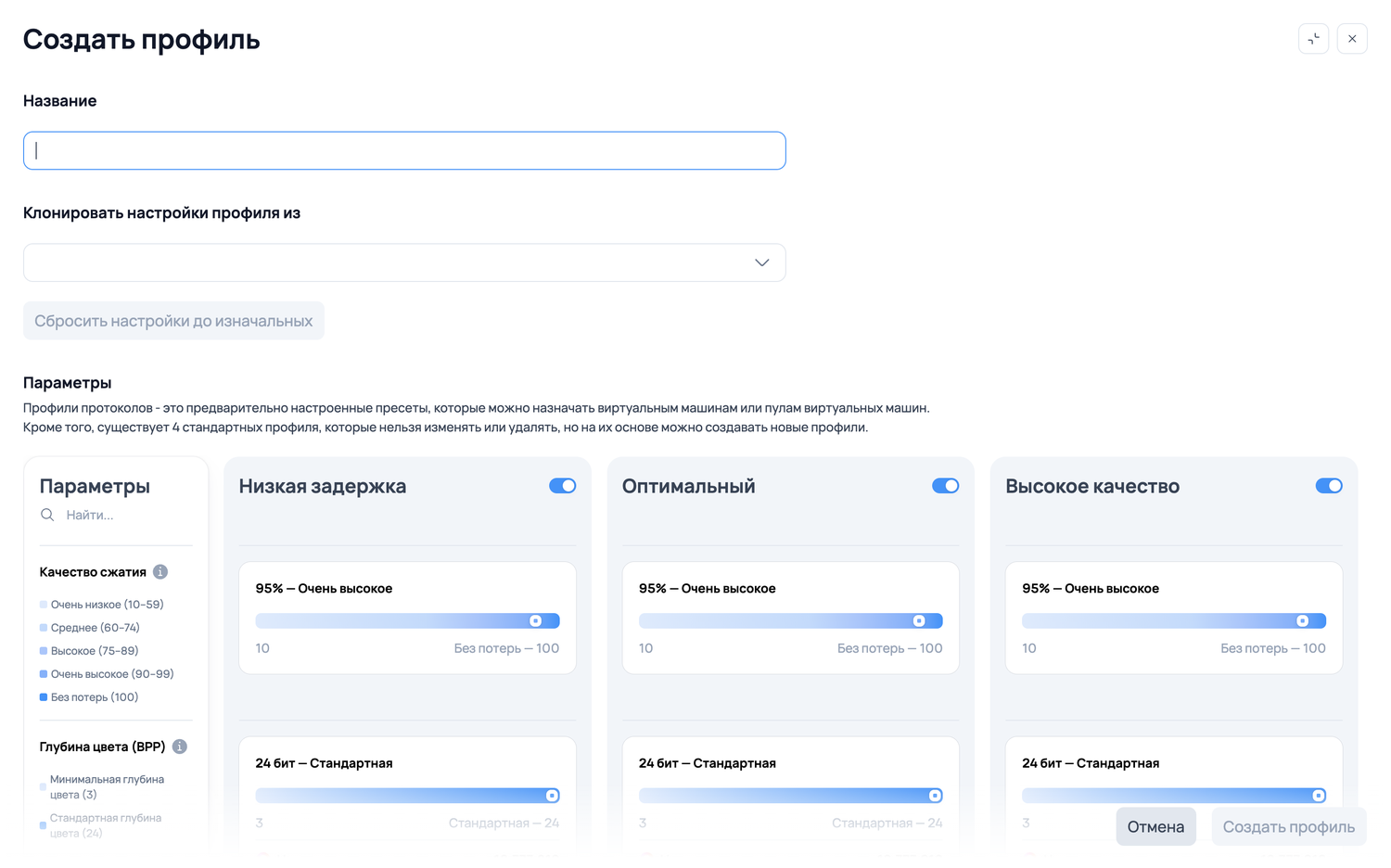Close the Create profile dialog
Screen dimensions: 1391x868
[x=1352, y=39]
